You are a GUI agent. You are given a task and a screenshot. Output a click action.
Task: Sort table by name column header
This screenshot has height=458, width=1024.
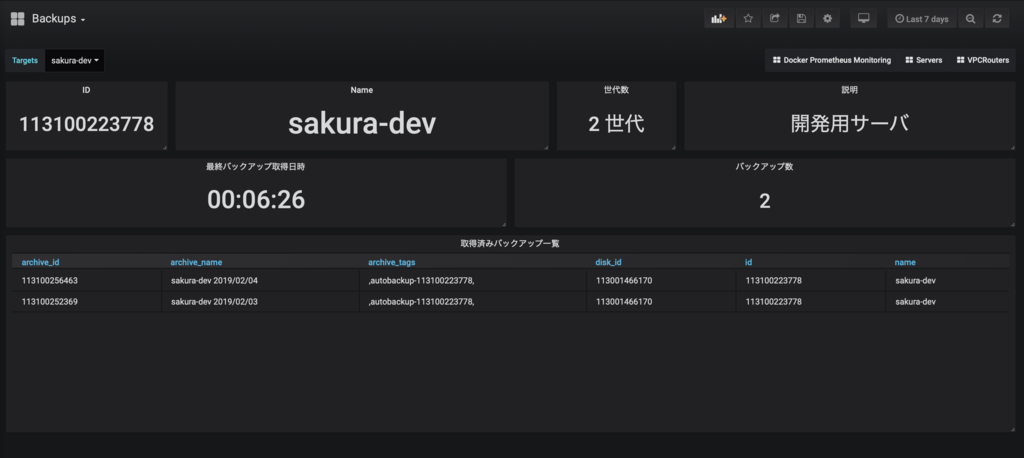pyautogui.click(x=905, y=262)
